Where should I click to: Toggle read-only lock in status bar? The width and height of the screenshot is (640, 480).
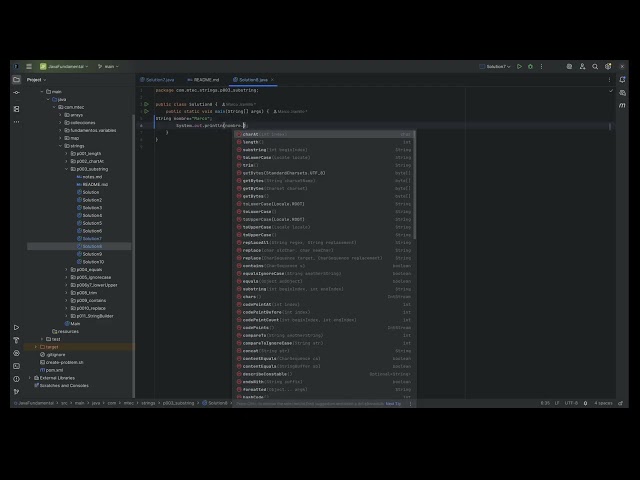pos(620,403)
